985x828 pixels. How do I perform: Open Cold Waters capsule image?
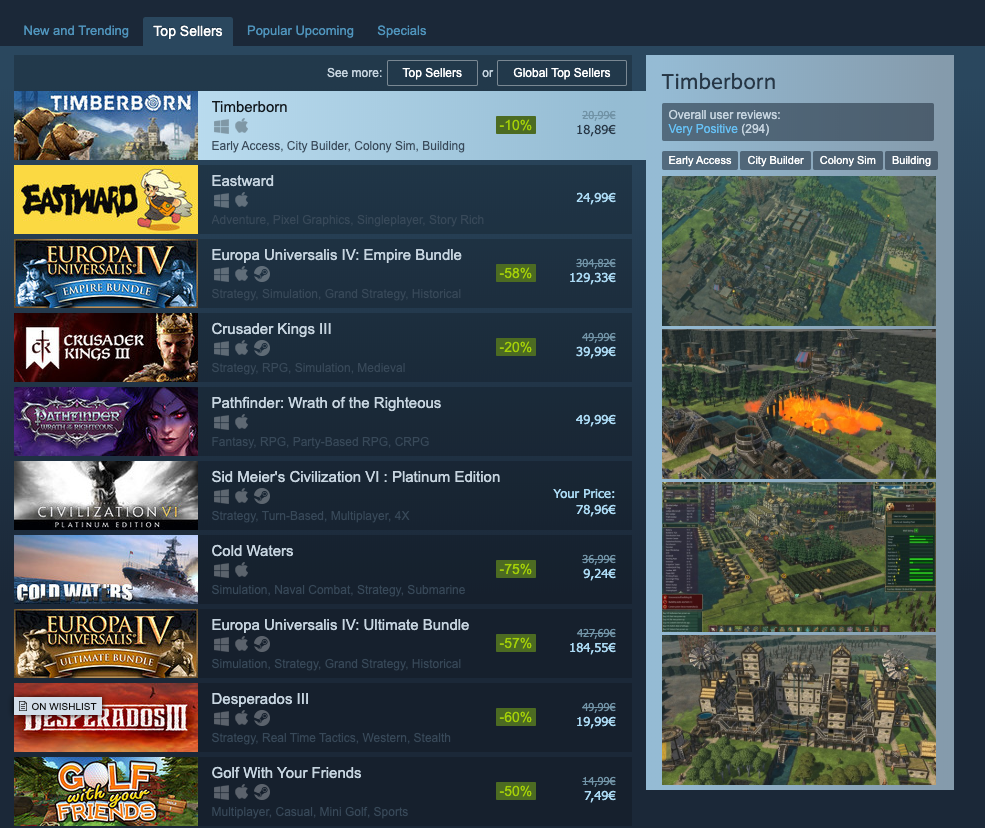106,570
